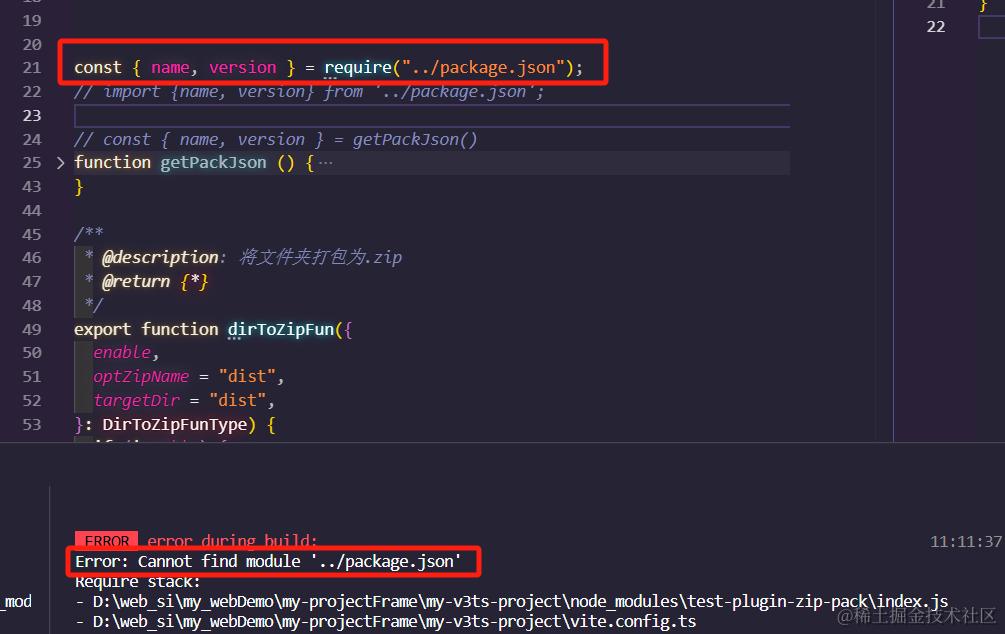
Task: Click line number 49 in gutter
Action: [31, 330]
